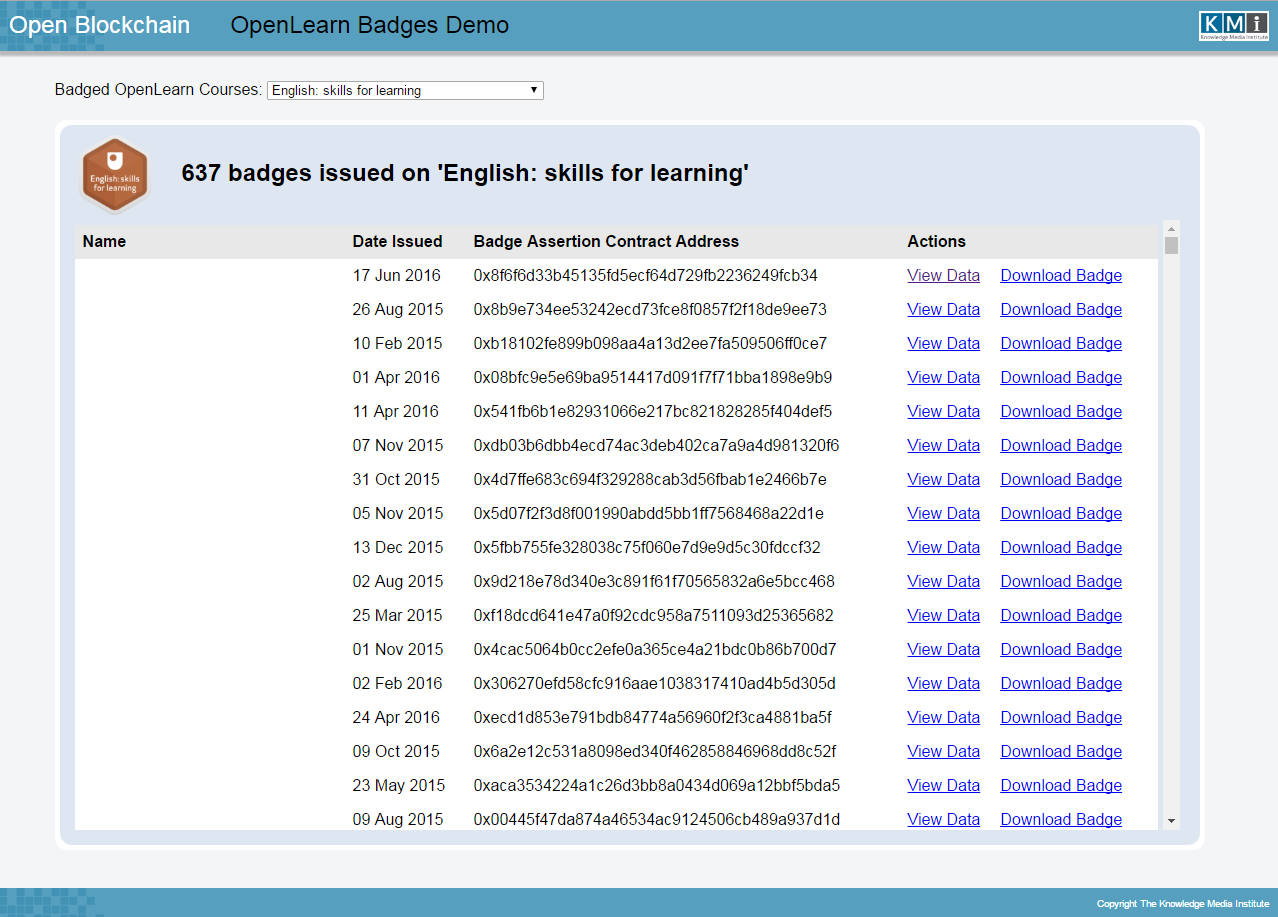Screen dimensions: 1278x917
Task: Open the Badged OpenLearn Courses dropdown
Action: pyautogui.click(x=405, y=90)
